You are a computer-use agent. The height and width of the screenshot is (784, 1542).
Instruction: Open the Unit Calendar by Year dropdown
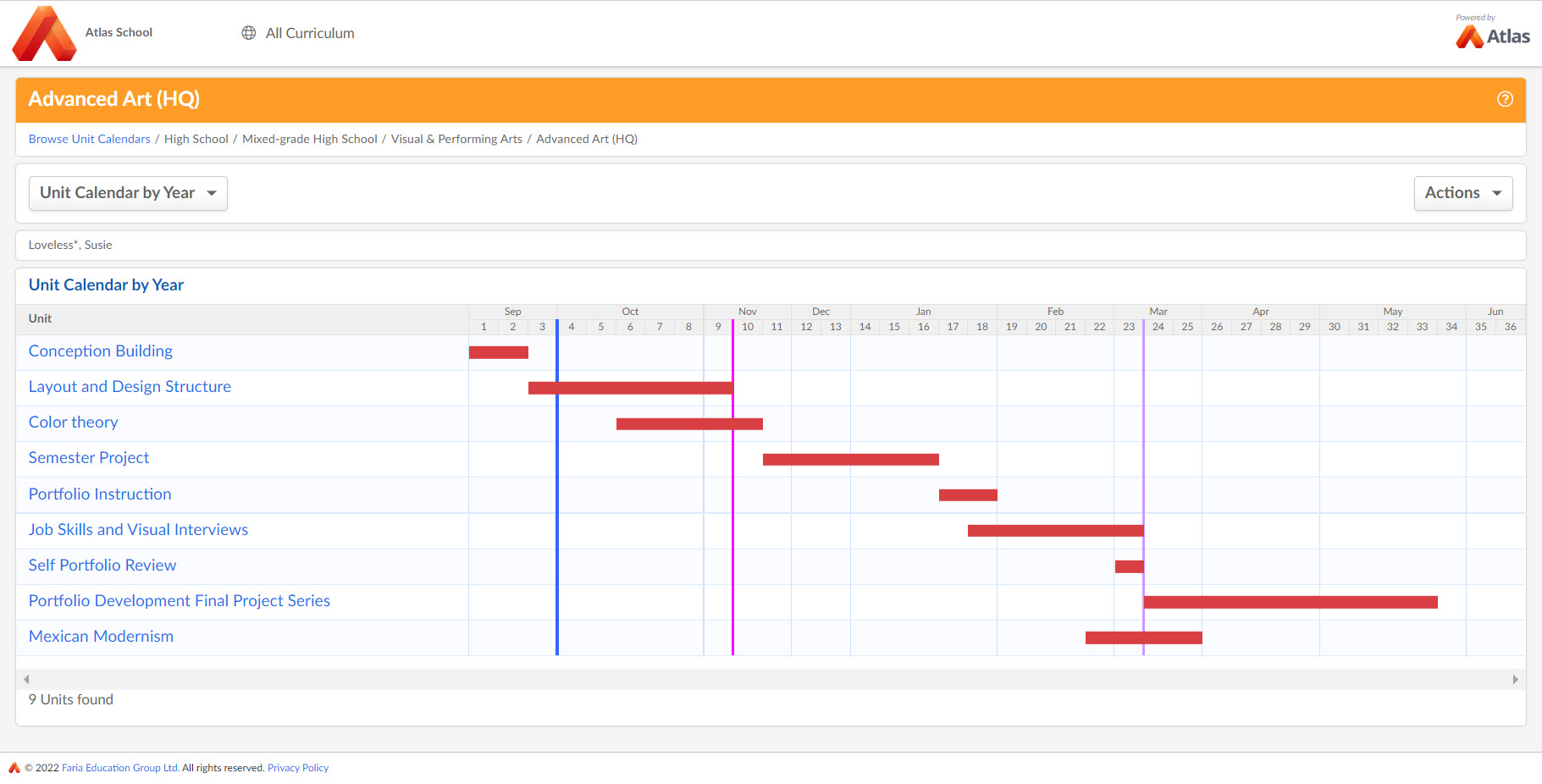128,193
